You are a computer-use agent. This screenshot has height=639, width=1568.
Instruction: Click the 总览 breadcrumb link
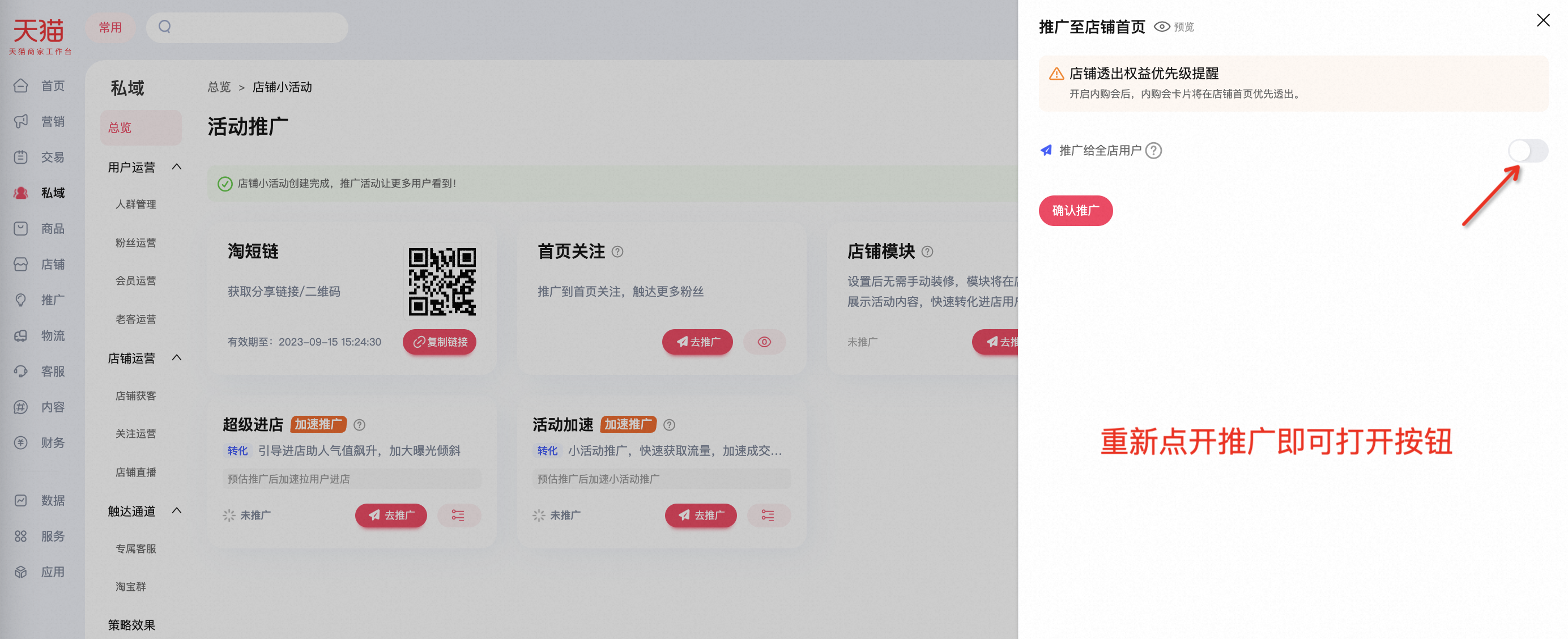tap(219, 87)
